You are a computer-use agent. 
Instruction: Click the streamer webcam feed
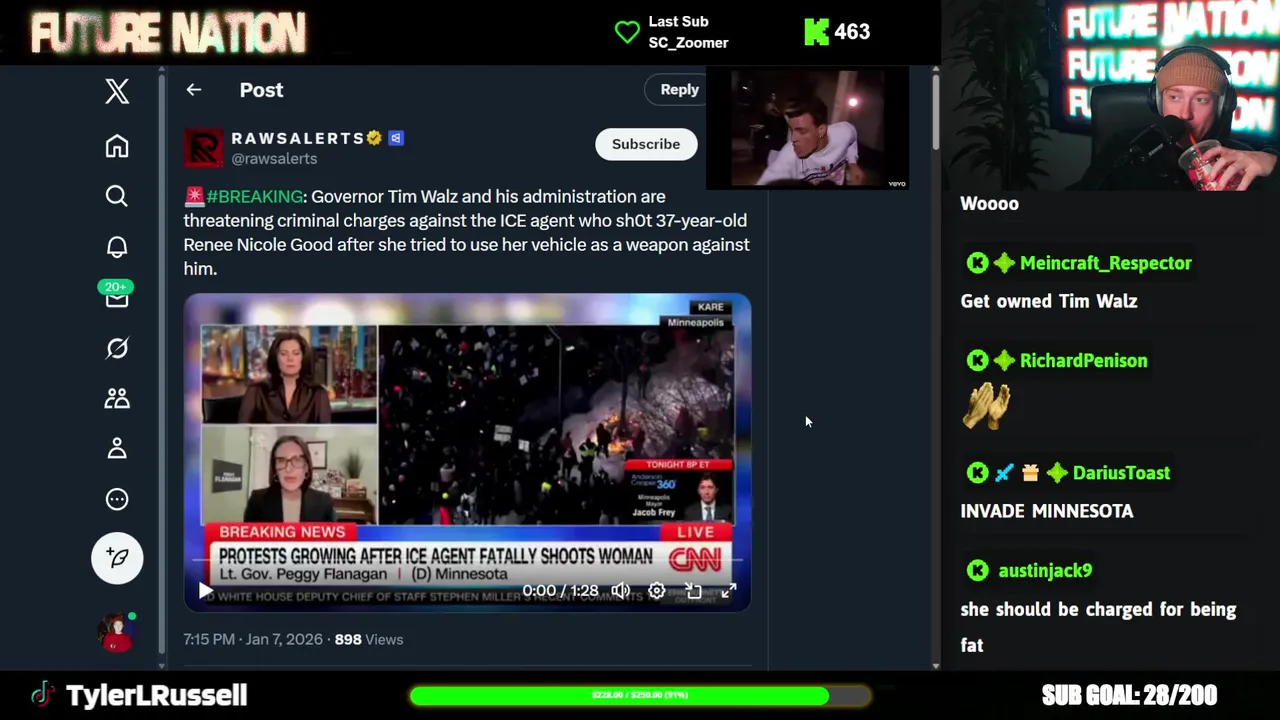(x=1110, y=95)
